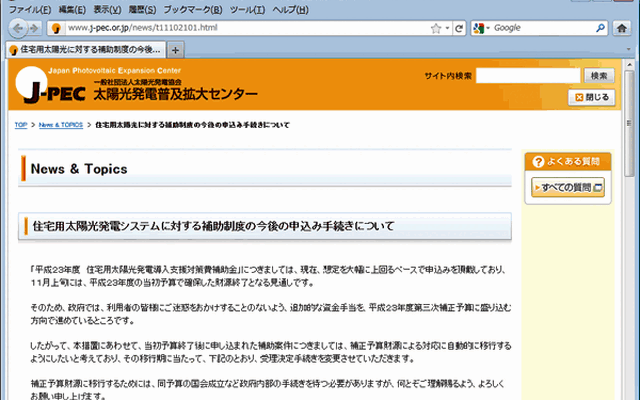
Task: Click the magnifier icon in Google search box
Action: tap(600, 28)
